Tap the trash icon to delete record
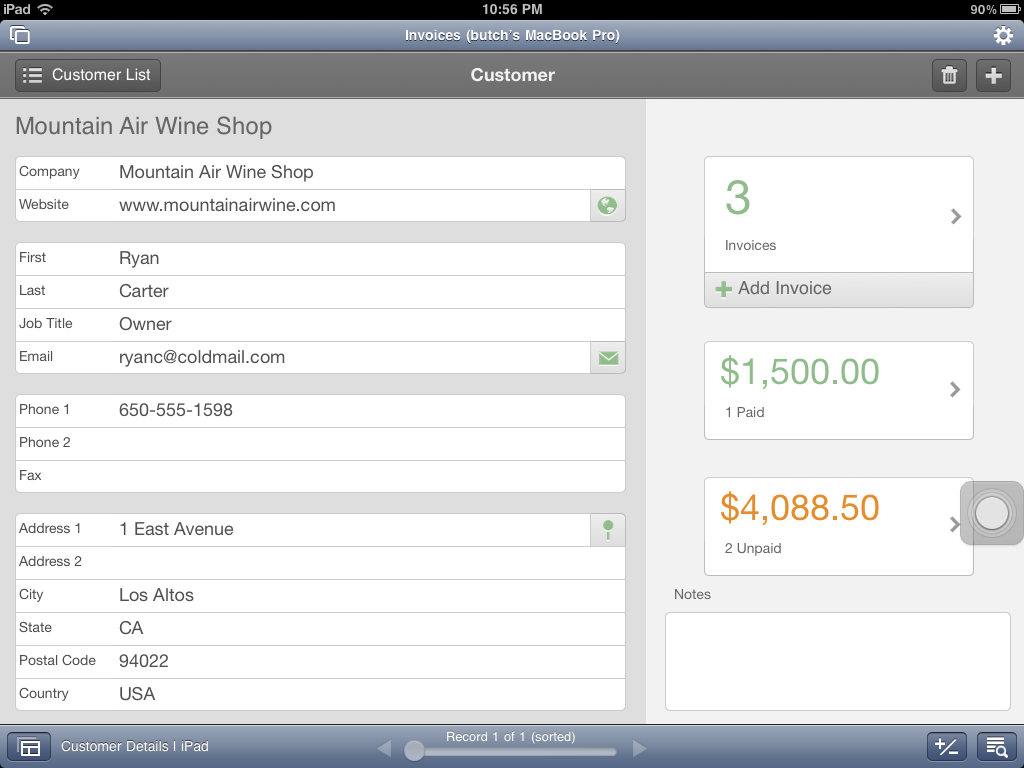The image size is (1024, 768). click(x=948, y=75)
